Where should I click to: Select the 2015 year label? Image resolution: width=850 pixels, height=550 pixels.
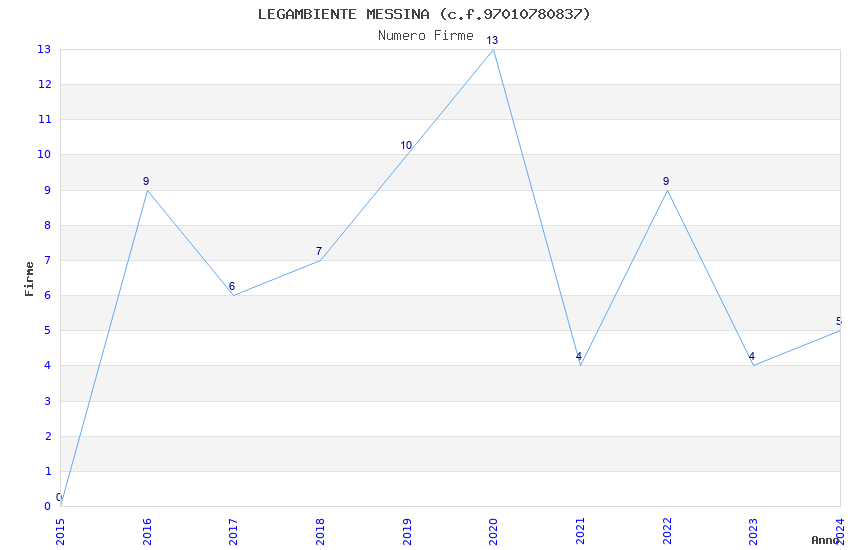tap(60, 532)
